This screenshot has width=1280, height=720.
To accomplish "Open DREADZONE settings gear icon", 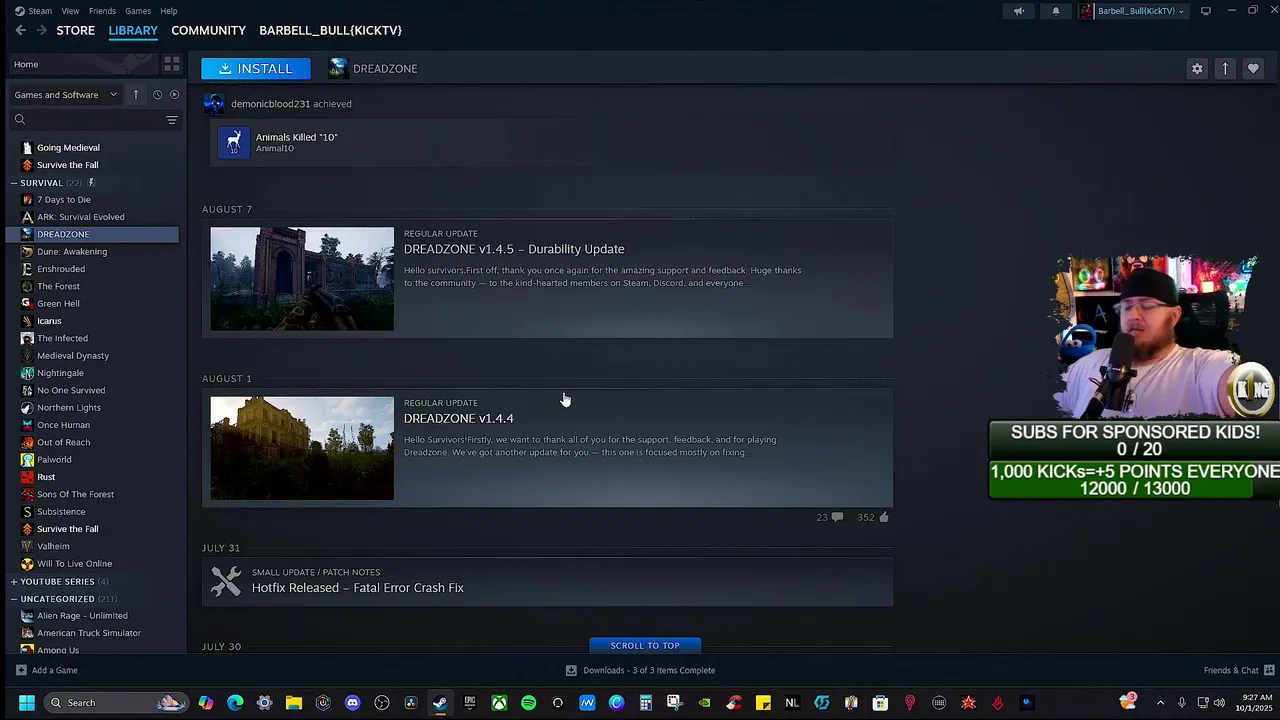I will (1197, 69).
